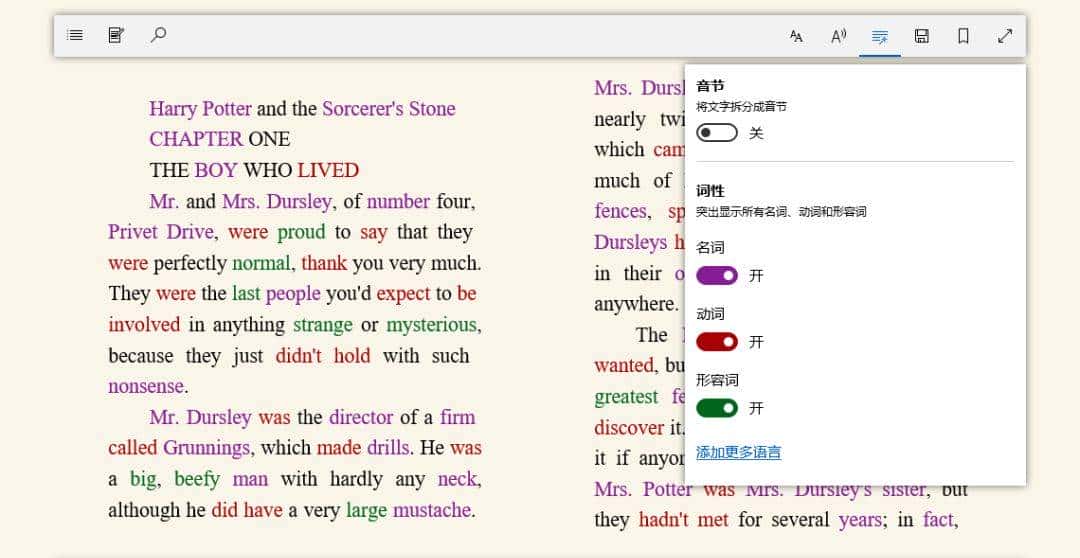The width and height of the screenshot is (1080, 558).
Task: Open the table of contents
Action: click(75, 36)
